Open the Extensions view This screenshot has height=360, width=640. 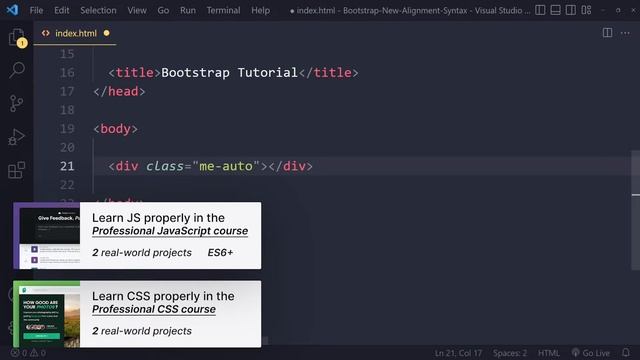point(17,170)
